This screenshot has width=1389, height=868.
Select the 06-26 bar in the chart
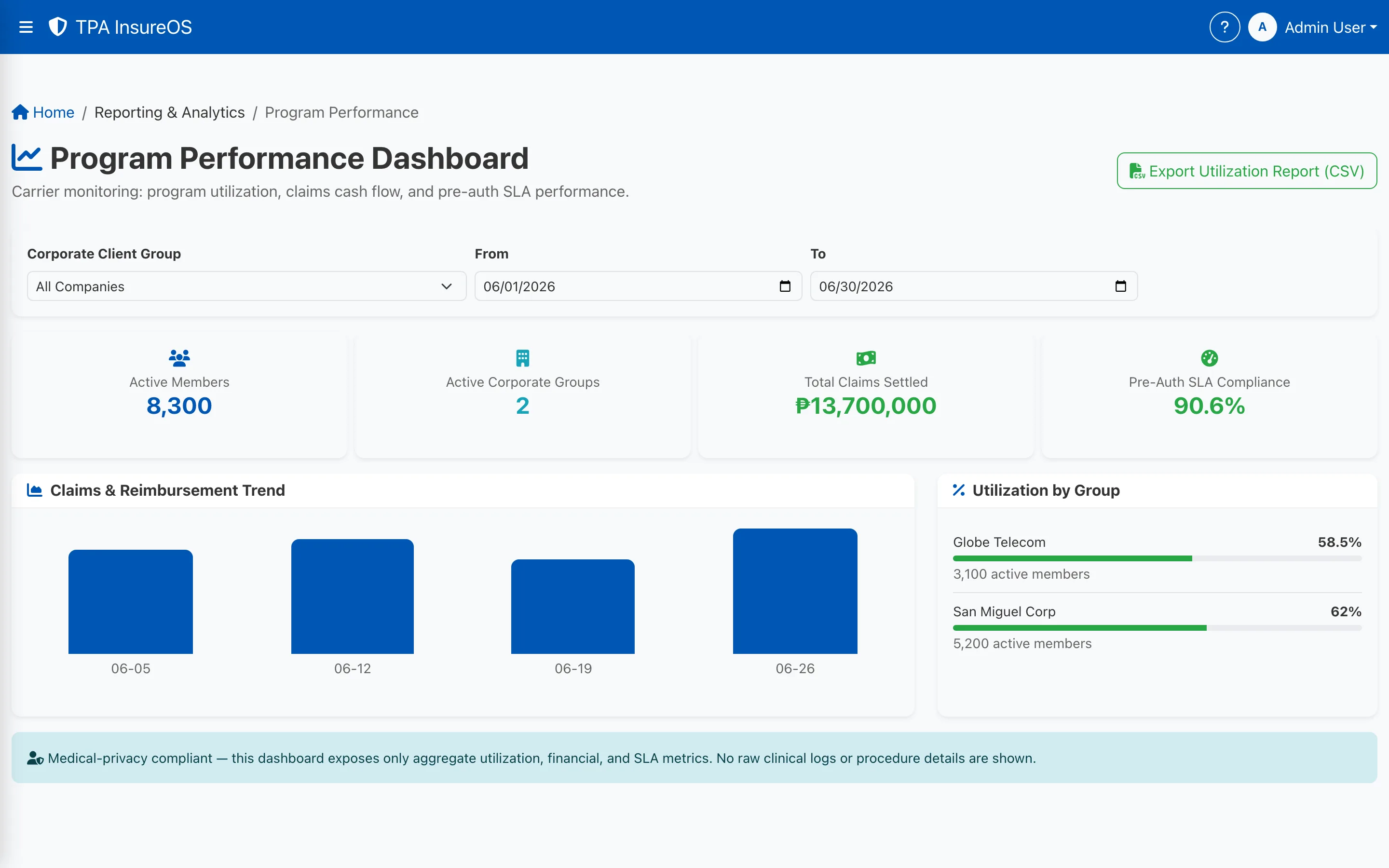[795, 591]
